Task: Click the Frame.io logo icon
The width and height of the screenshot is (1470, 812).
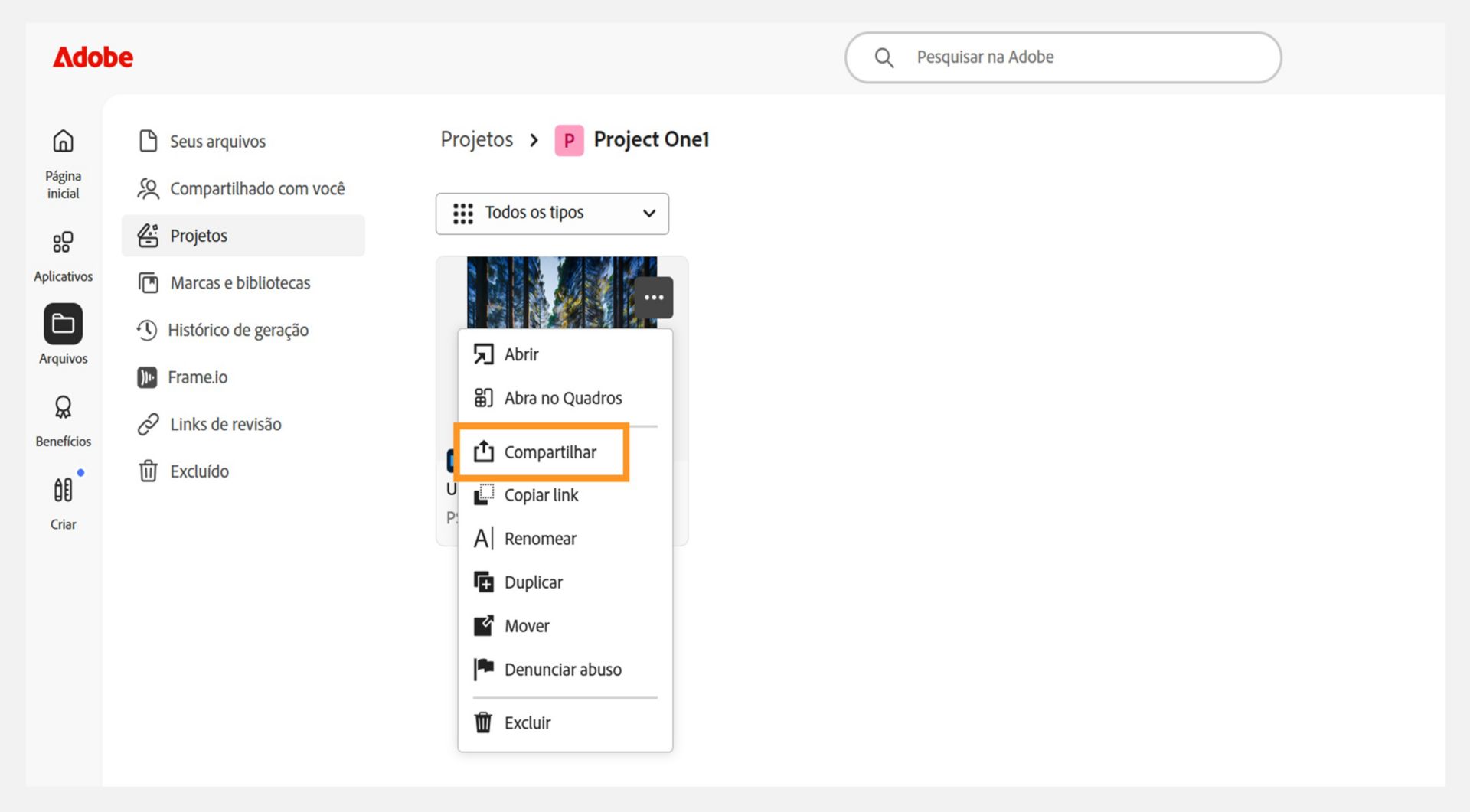Action: tap(147, 377)
